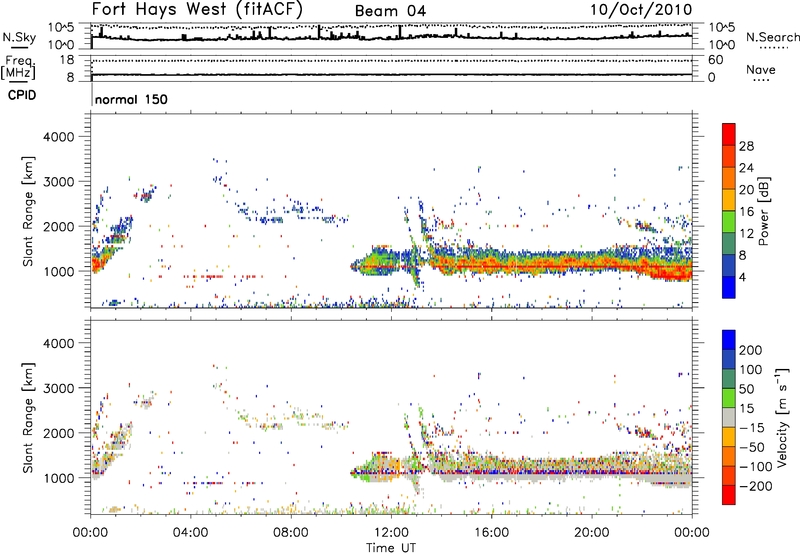
Task: Pick the light green 12–16 dB power swatch
Action: [x=729, y=221]
